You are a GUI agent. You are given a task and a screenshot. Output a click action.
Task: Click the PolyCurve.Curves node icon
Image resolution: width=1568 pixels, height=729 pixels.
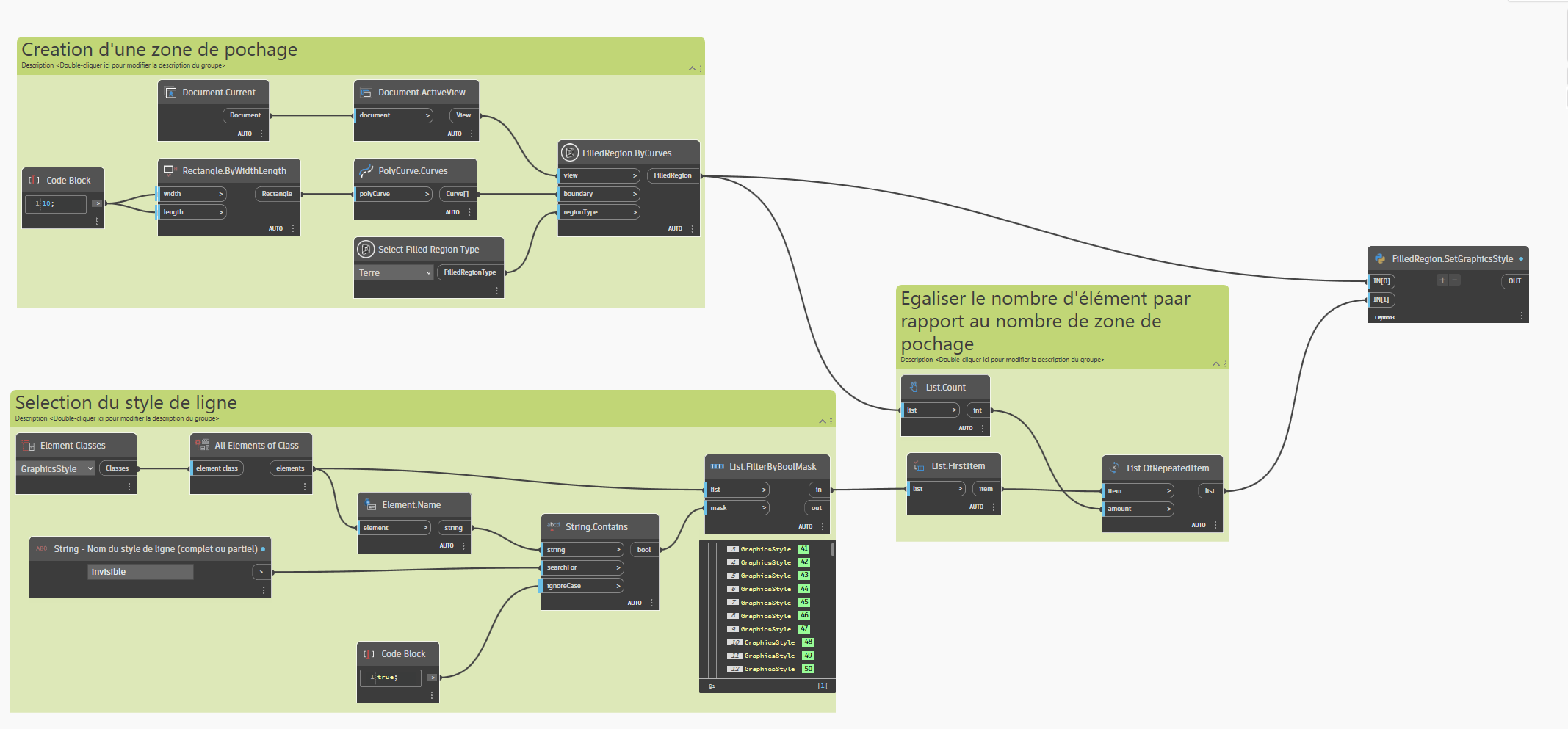click(366, 170)
